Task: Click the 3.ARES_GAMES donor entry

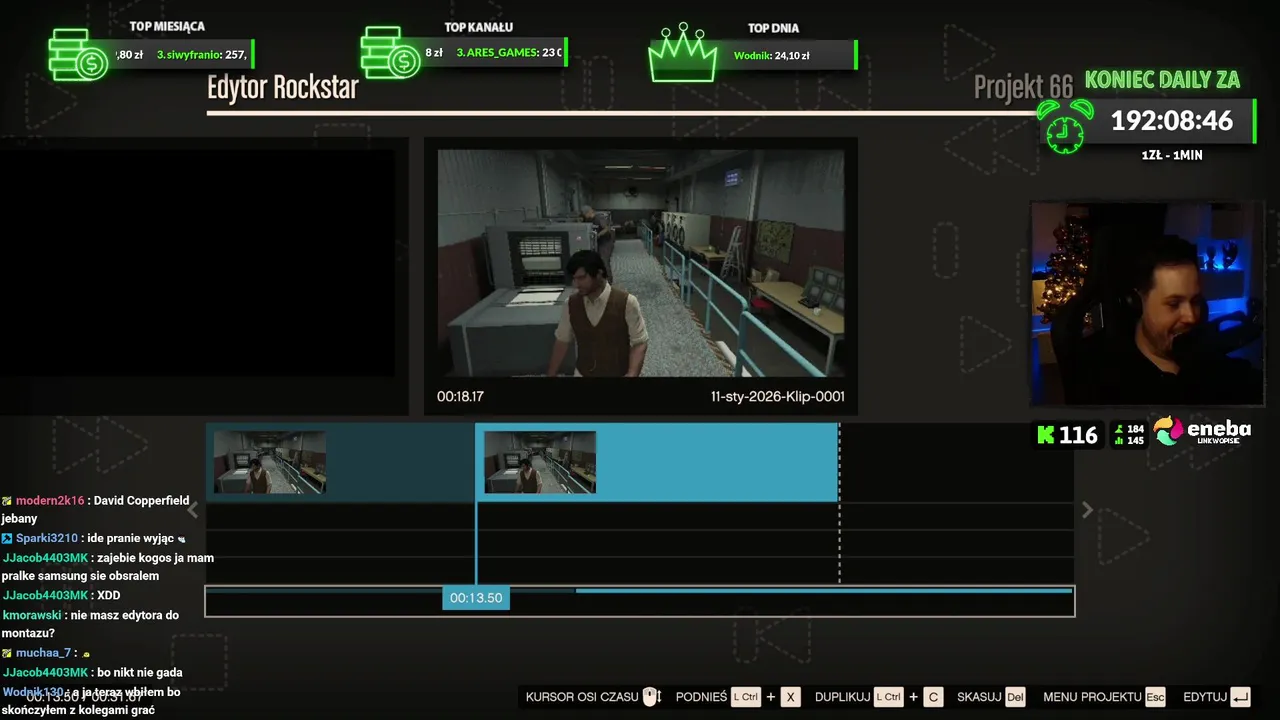Action: [508, 53]
